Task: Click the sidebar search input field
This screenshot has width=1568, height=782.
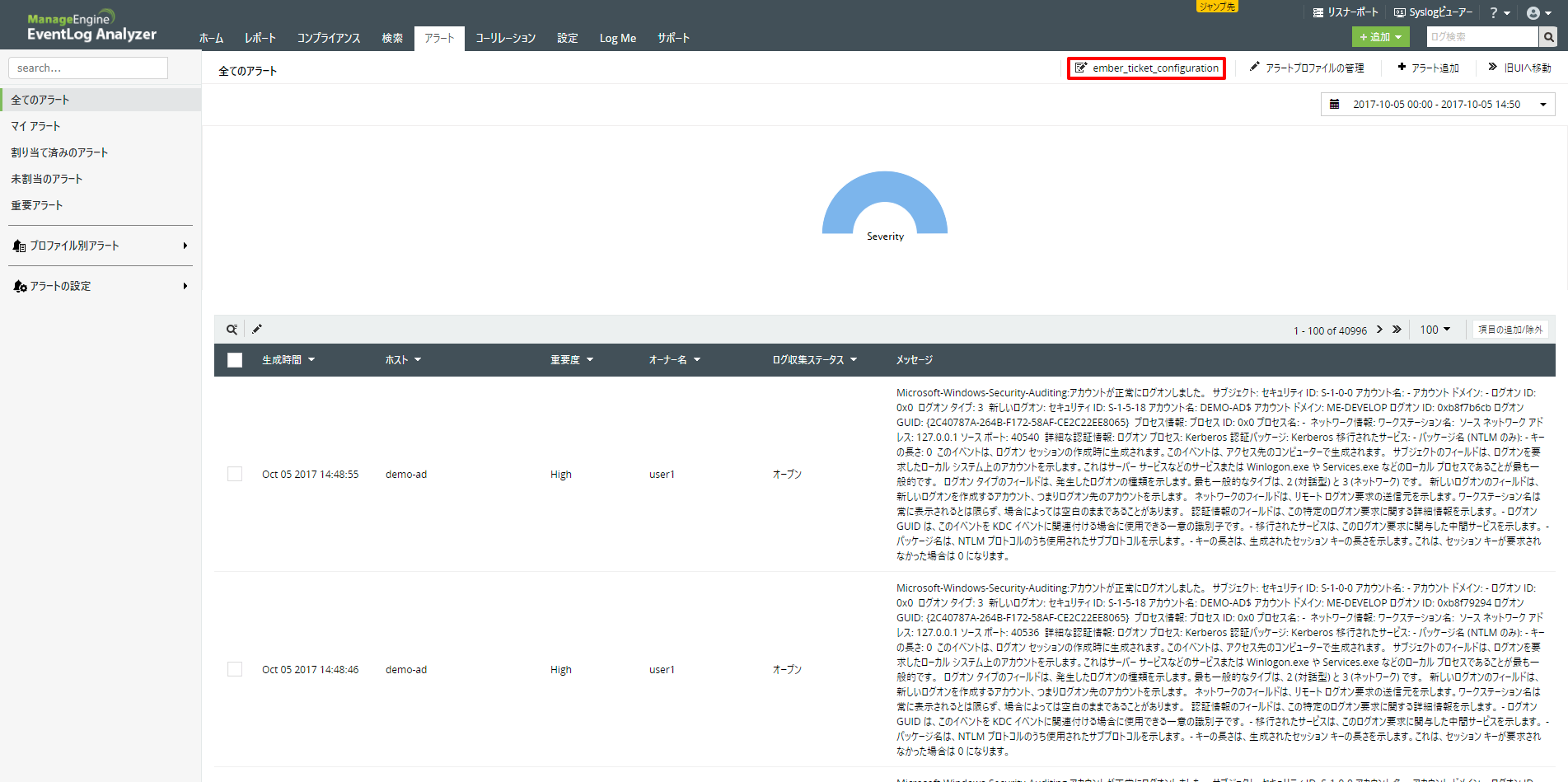Action: 88,68
